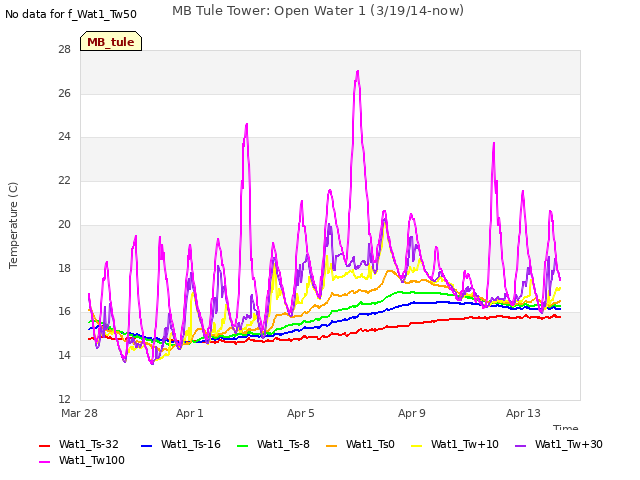This screenshot has width=640, height=480.
Task: Click the 18 y-axis tick label
Action: tap(64, 268)
